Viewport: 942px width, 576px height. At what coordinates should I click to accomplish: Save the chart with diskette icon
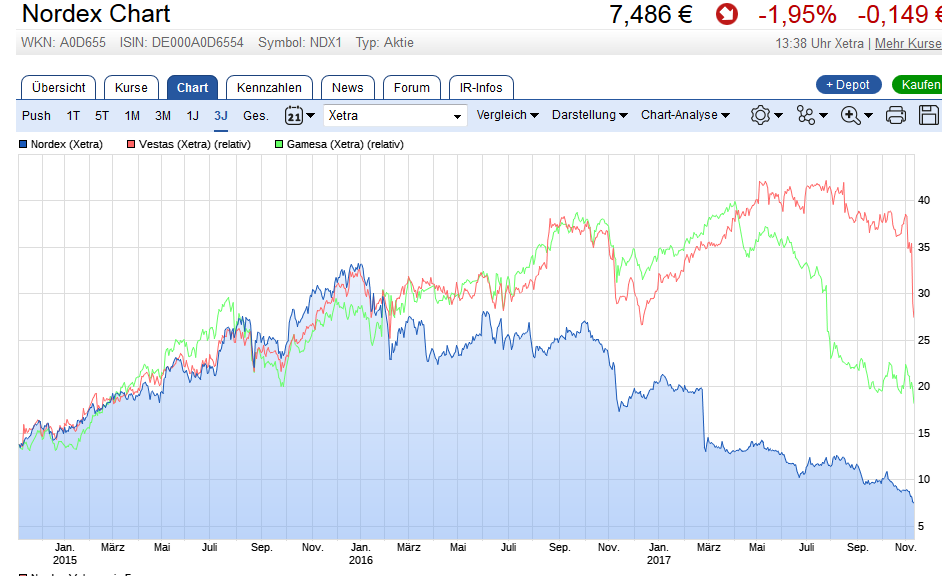tap(929, 115)
